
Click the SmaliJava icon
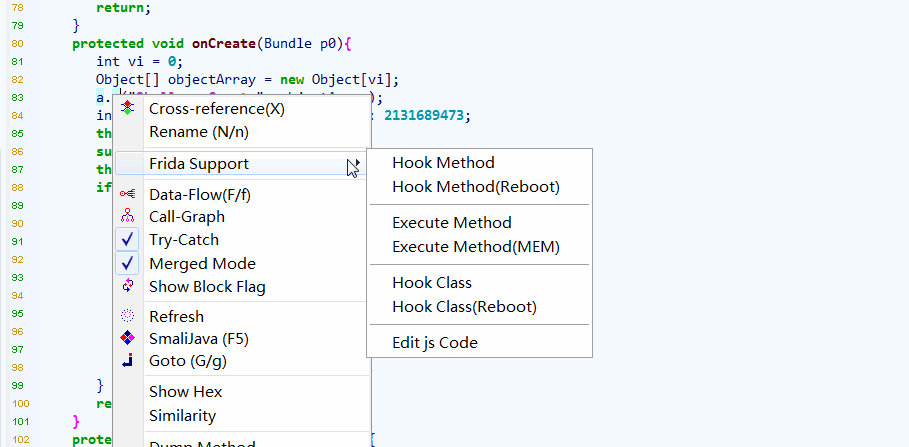click(x=127, y=338)
